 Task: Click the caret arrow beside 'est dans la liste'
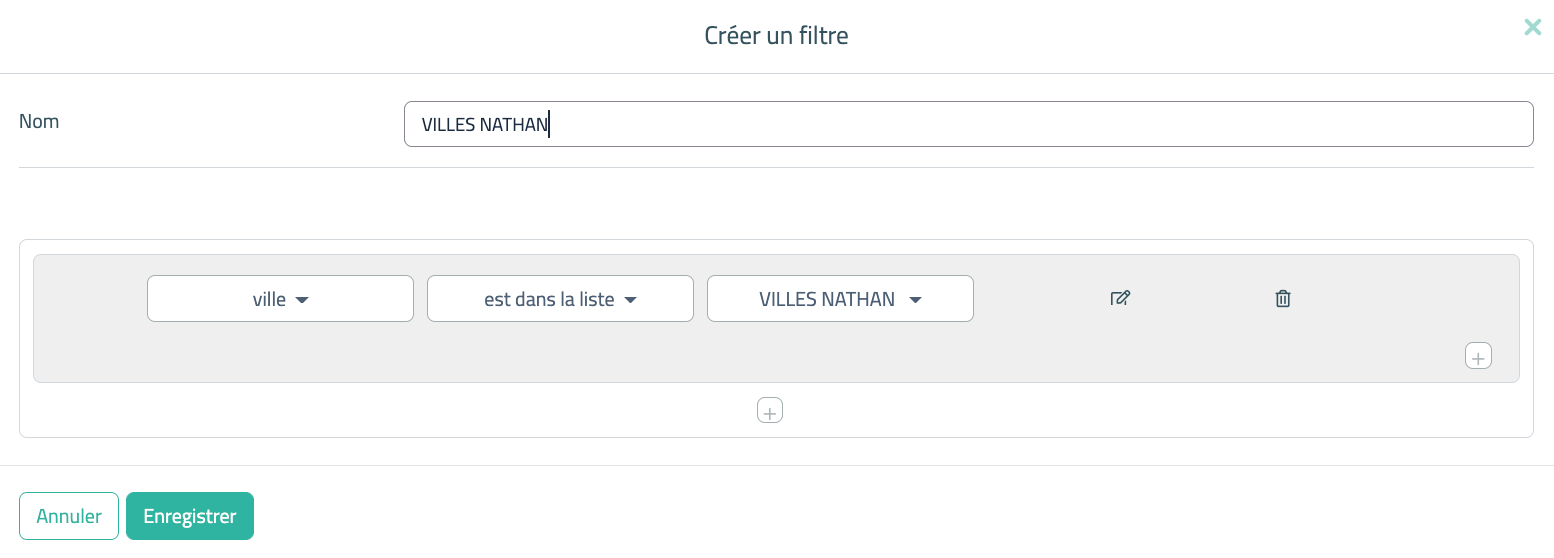631,300
